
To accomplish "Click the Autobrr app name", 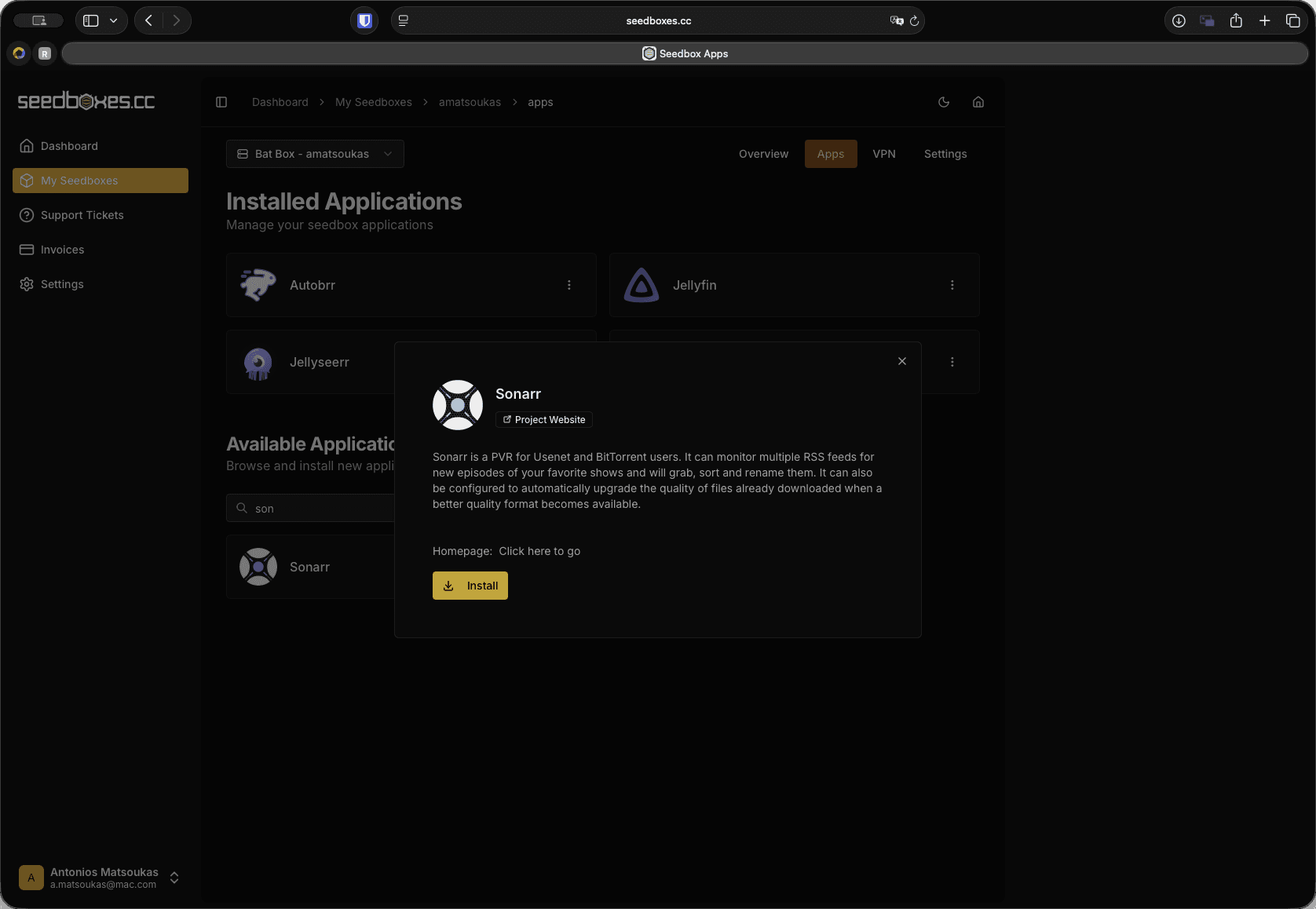I will pyautogui.click(x=313, y=285).
